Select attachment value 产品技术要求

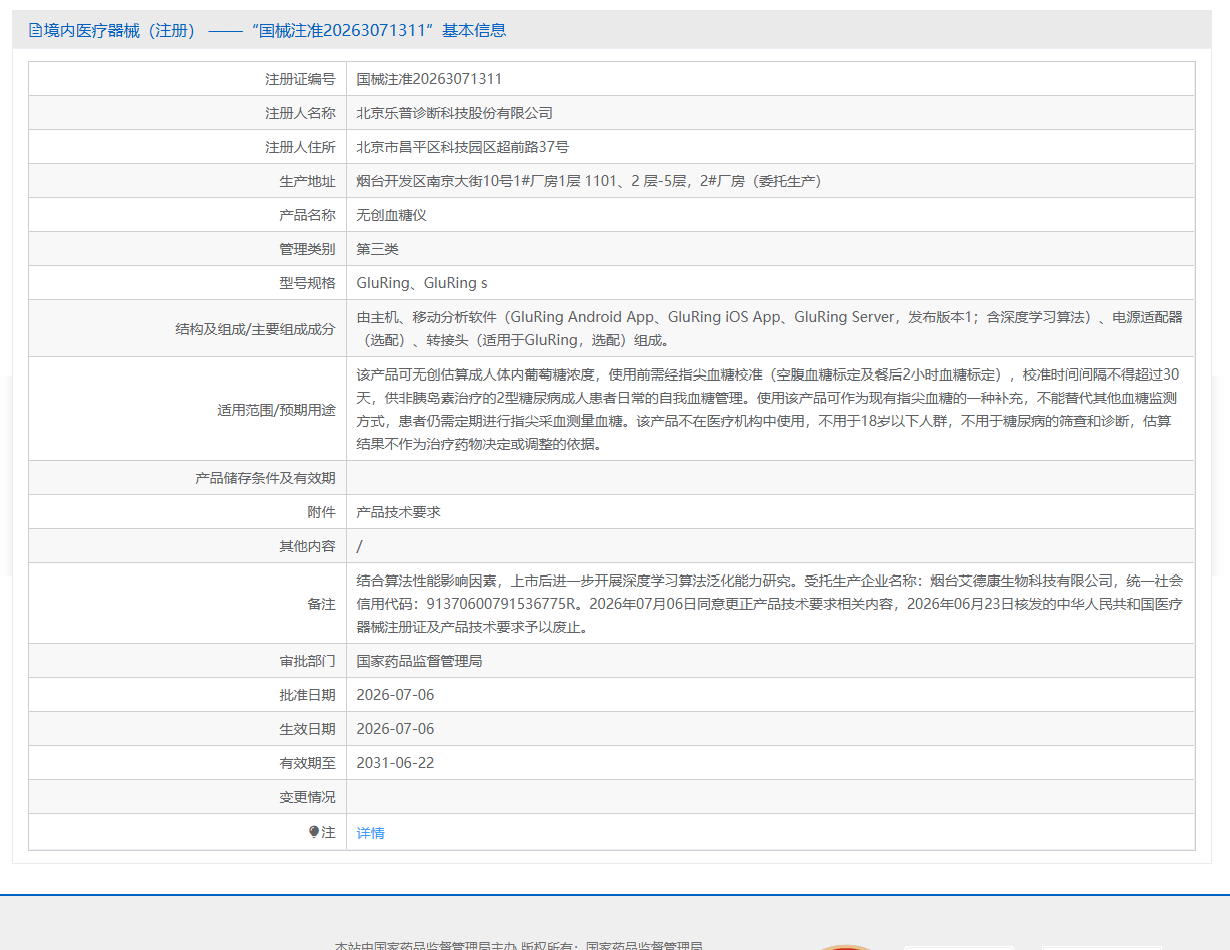coord(399,512)
